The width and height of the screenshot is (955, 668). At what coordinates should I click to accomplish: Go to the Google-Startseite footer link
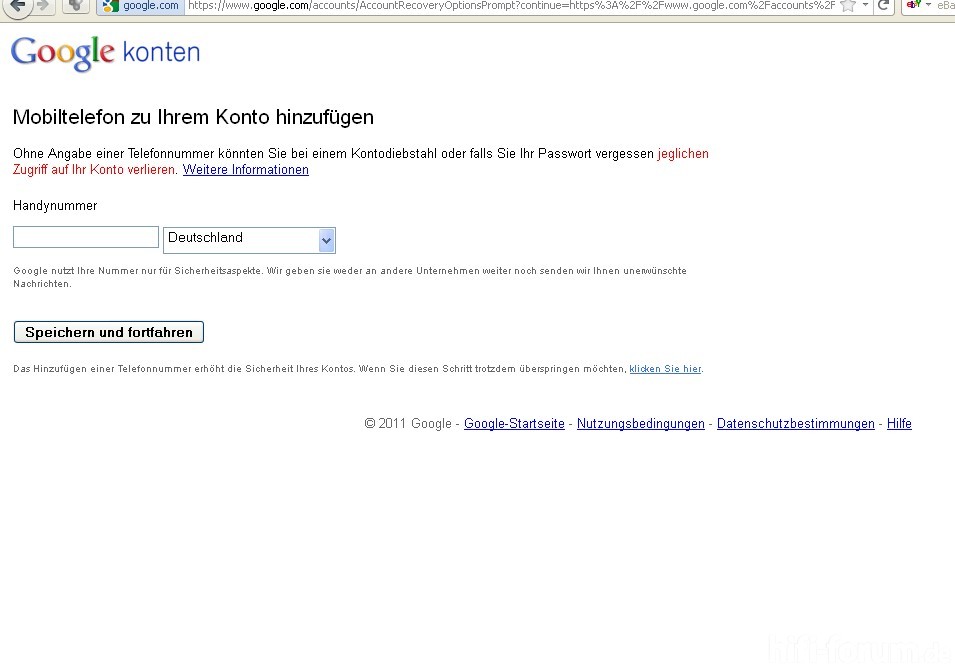pos(514,424)
